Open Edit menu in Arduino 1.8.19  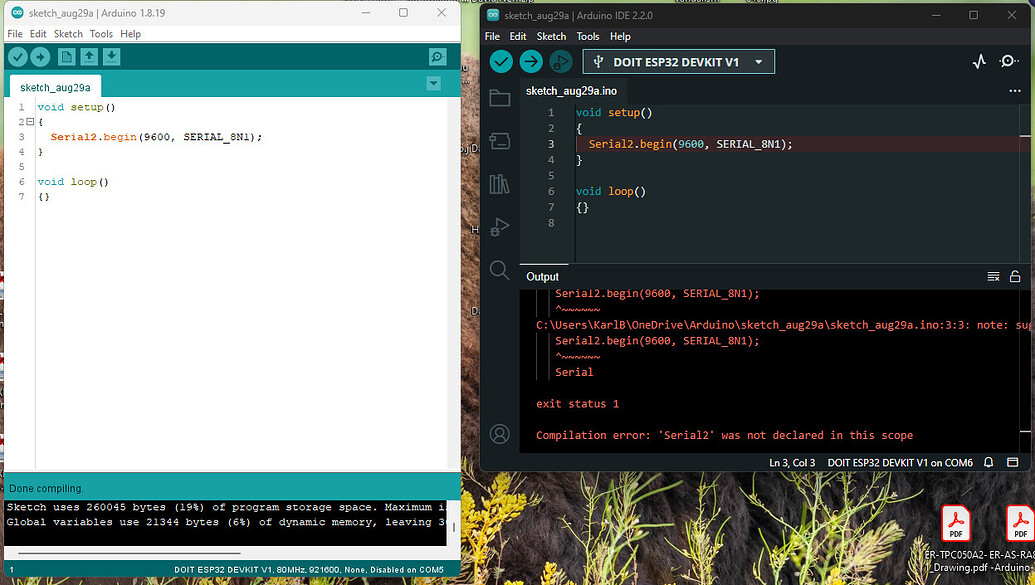click(38, 34)
